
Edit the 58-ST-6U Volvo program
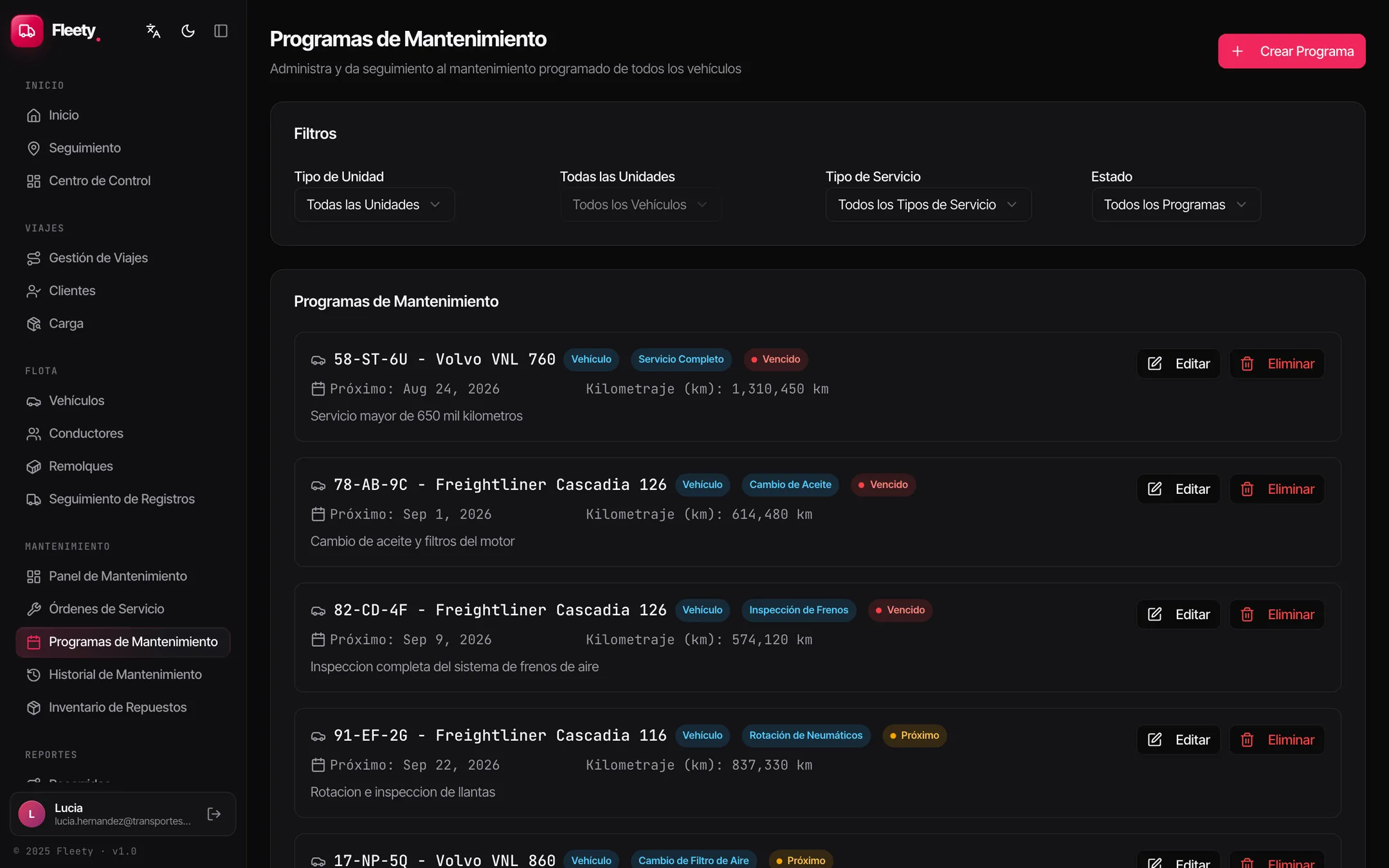click(1178, 364)
